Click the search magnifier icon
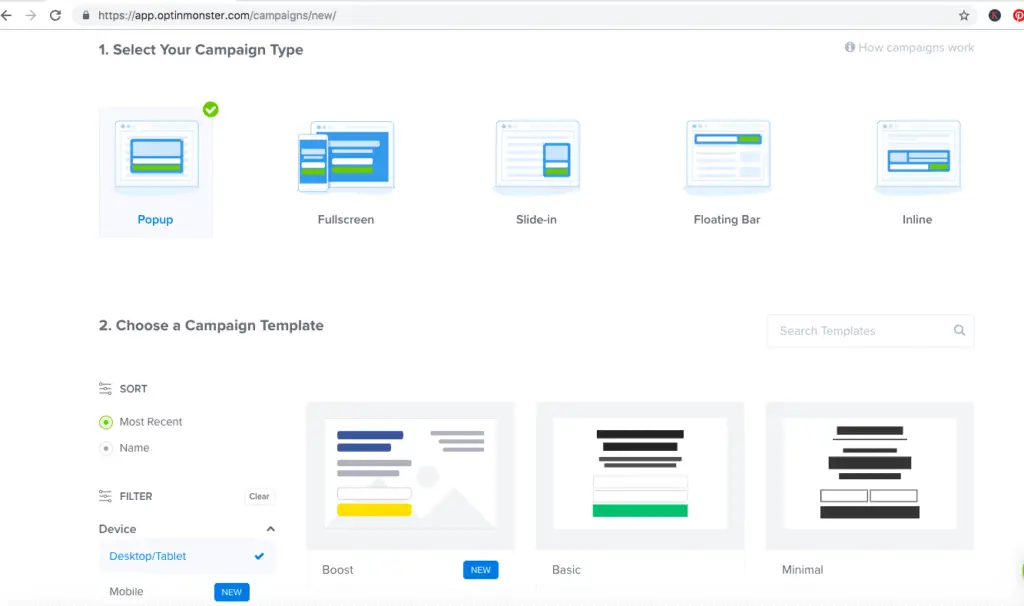The height and width of the screenshot is (606, 1024). pos(959,330)
